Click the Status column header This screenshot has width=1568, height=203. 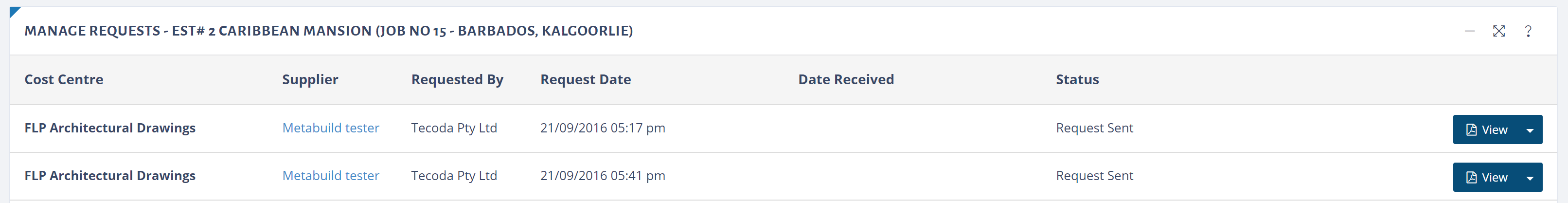(x=1077, y=80)
